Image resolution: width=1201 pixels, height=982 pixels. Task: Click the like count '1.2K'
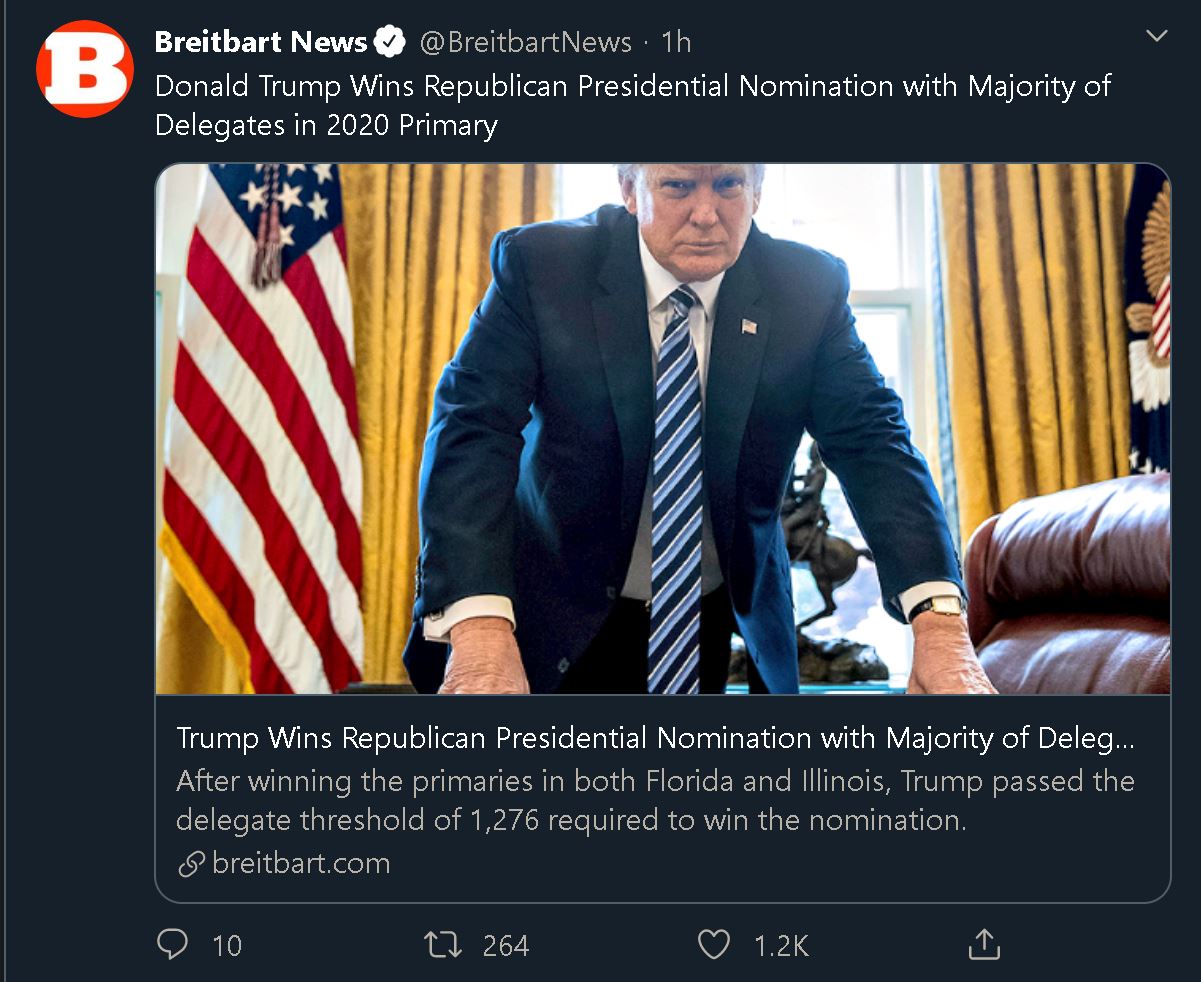(x=780, y=945)
